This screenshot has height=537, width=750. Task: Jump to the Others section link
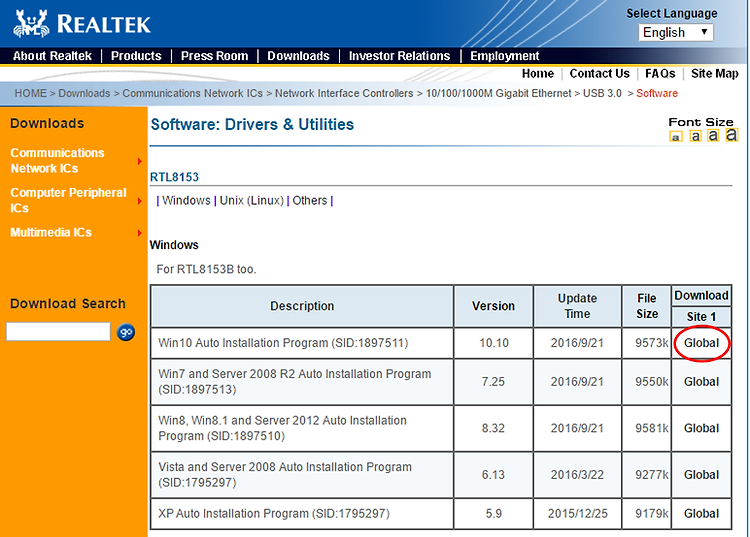pos(310,200)
